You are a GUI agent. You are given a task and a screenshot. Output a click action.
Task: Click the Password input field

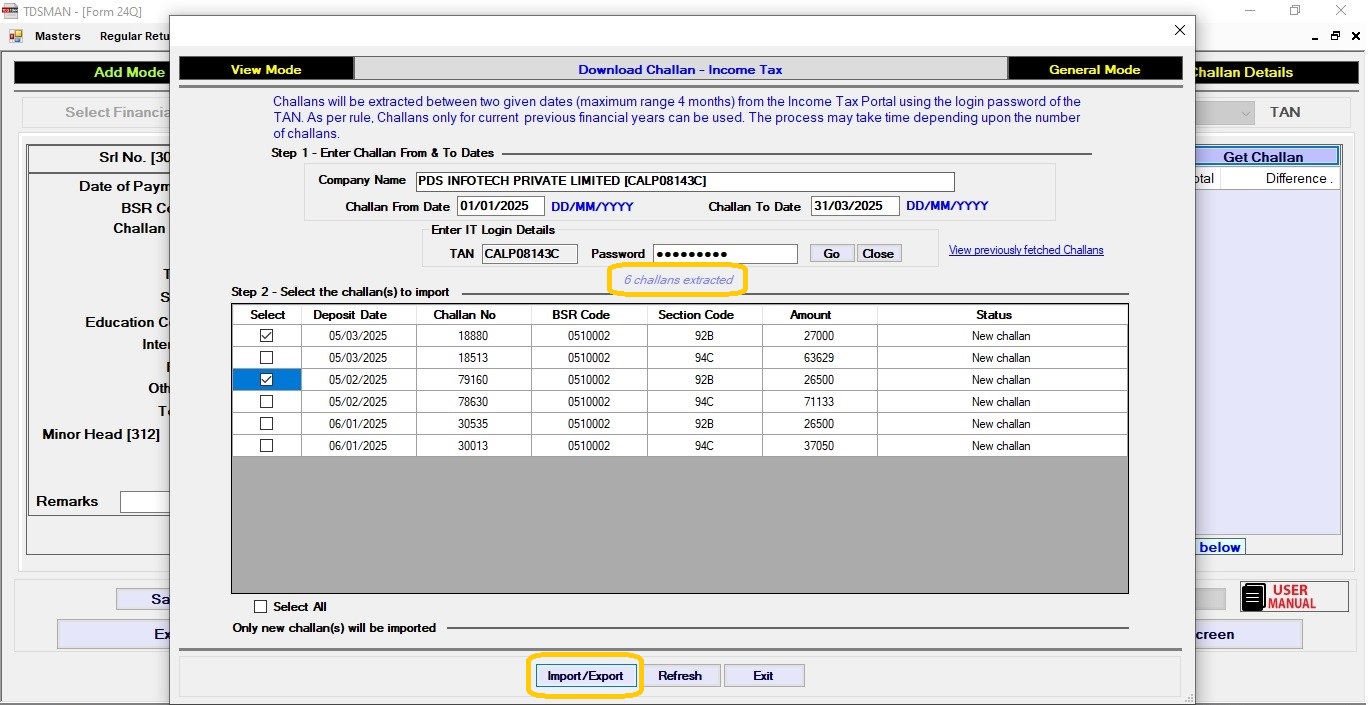tap(724, 254)
